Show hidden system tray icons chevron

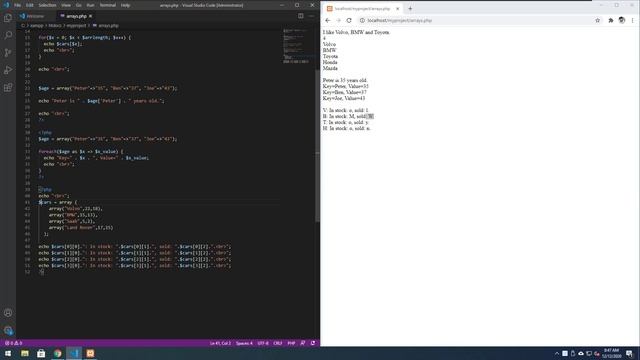tap(557, 353)
